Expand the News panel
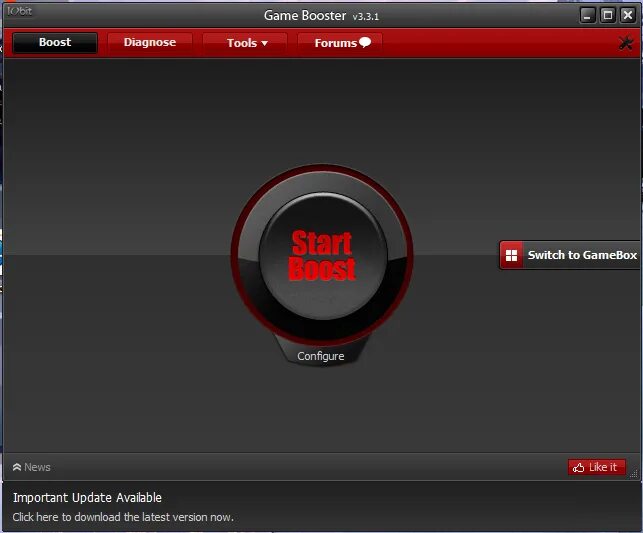The height and width of the screenshot is (533, 643). pyautogui.click(x=32, y=467)
